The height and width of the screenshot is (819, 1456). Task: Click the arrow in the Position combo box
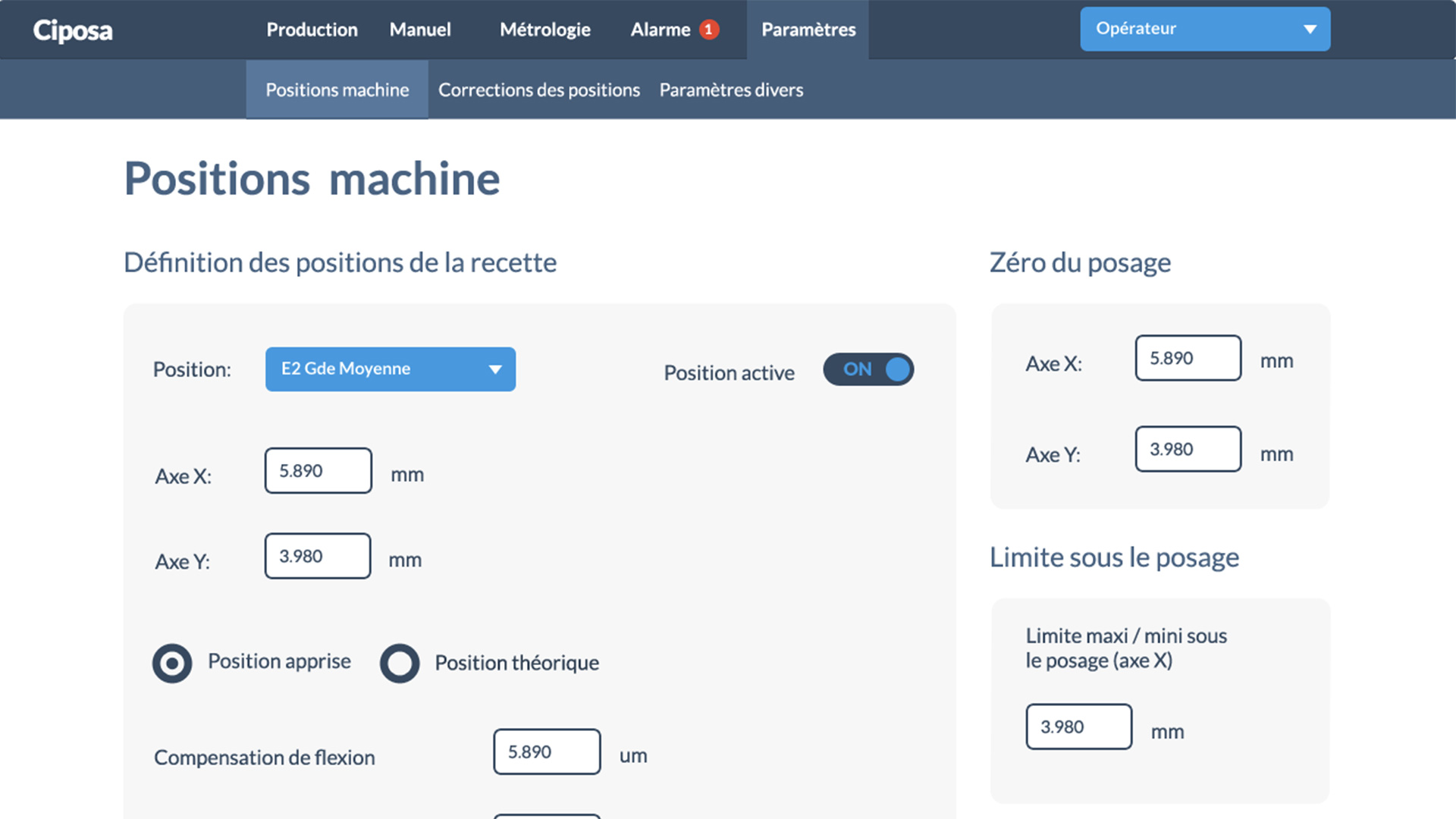495,369
